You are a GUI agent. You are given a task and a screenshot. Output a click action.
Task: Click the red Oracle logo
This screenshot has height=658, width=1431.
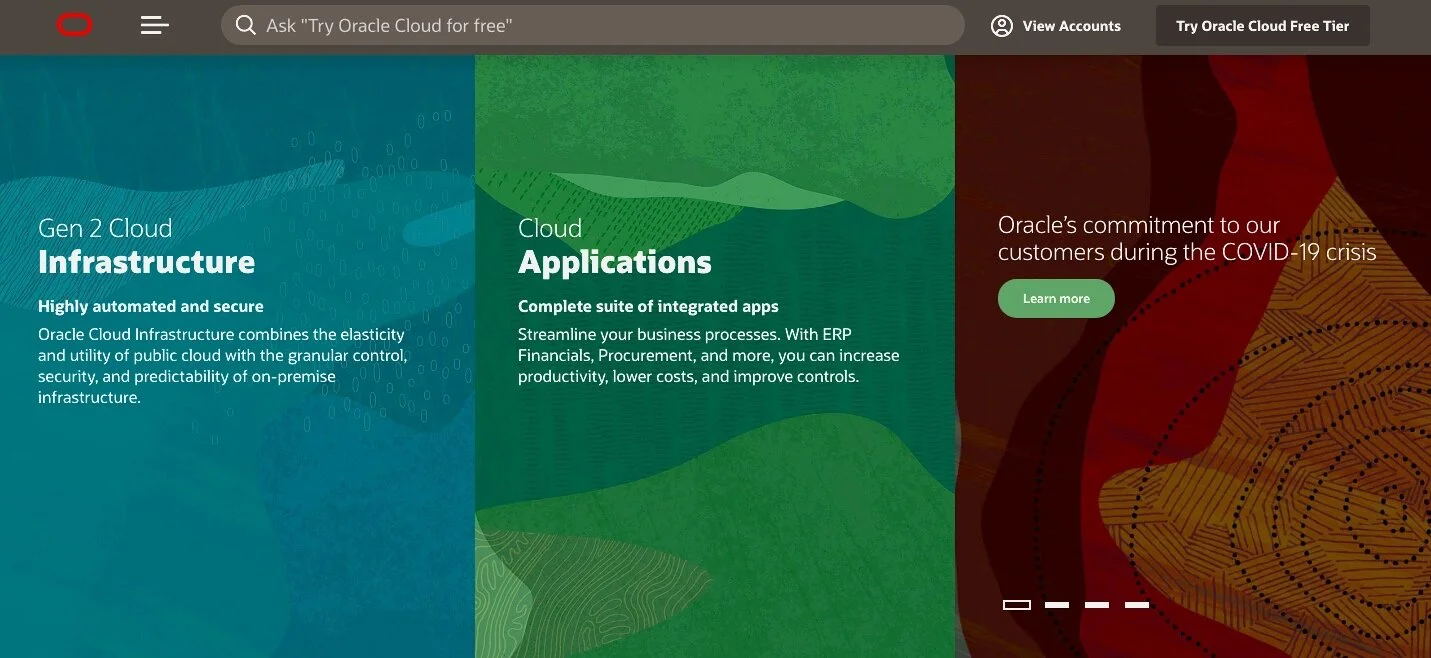point(75,26)
